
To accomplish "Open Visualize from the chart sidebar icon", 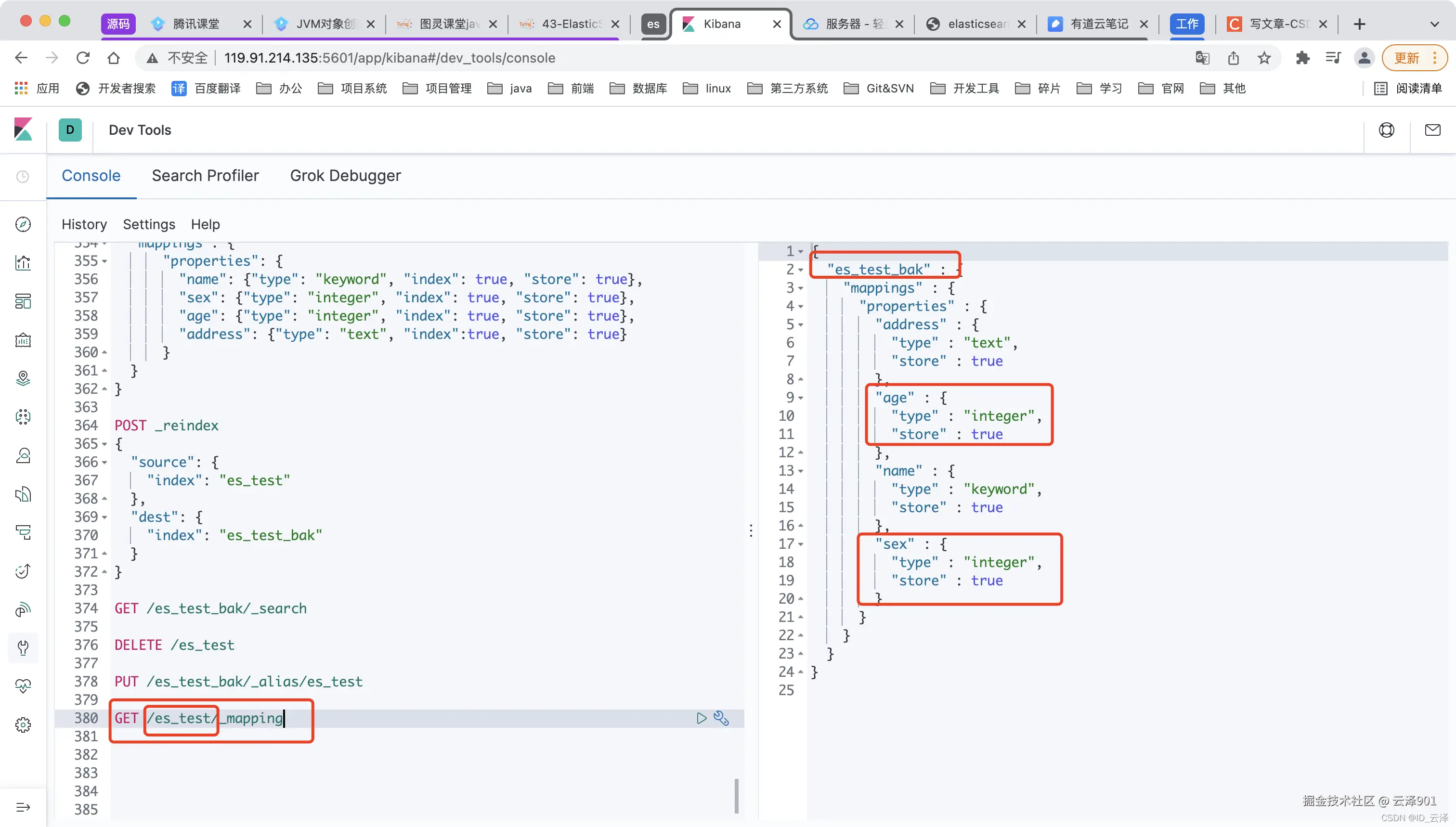I will pyautogui.click(x=23, y=263).
